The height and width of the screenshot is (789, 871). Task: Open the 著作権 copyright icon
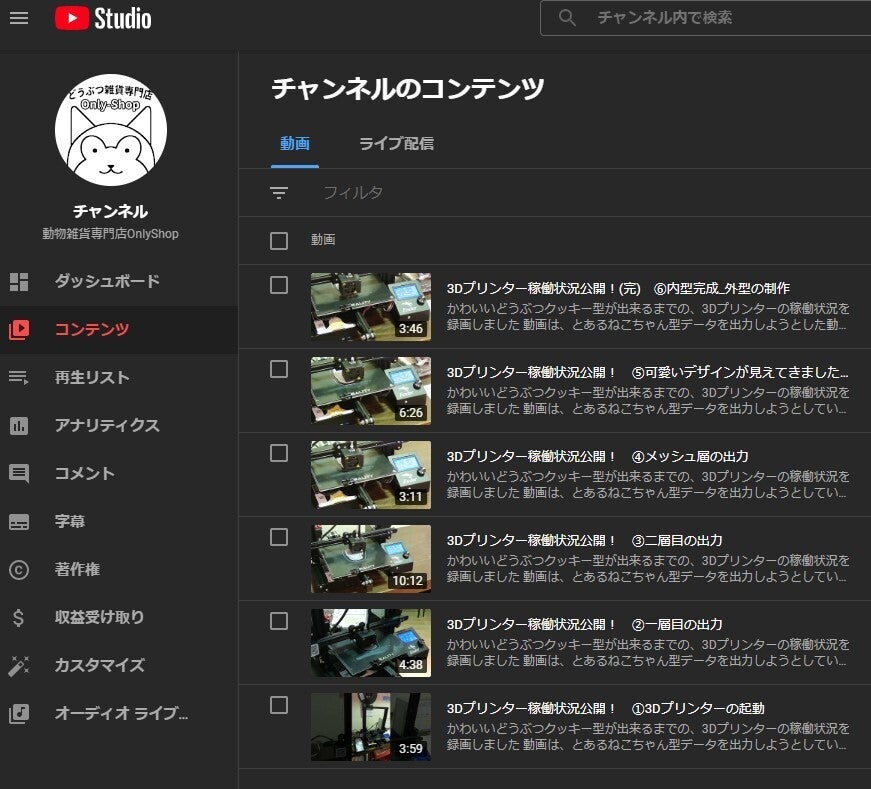click(x=19, y=570)
